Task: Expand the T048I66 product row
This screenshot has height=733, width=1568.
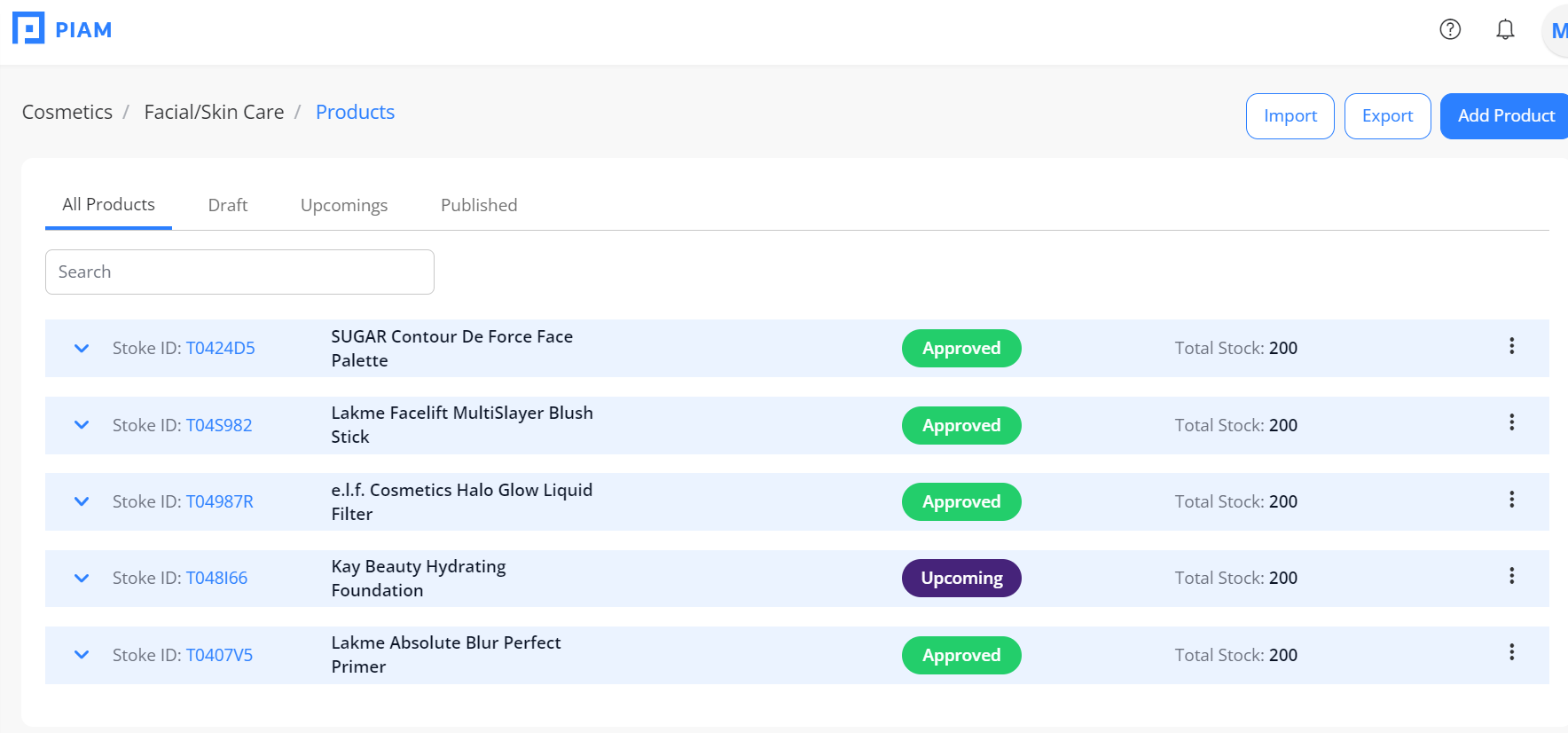Action: pyautogui.click(x=82, y=579)
